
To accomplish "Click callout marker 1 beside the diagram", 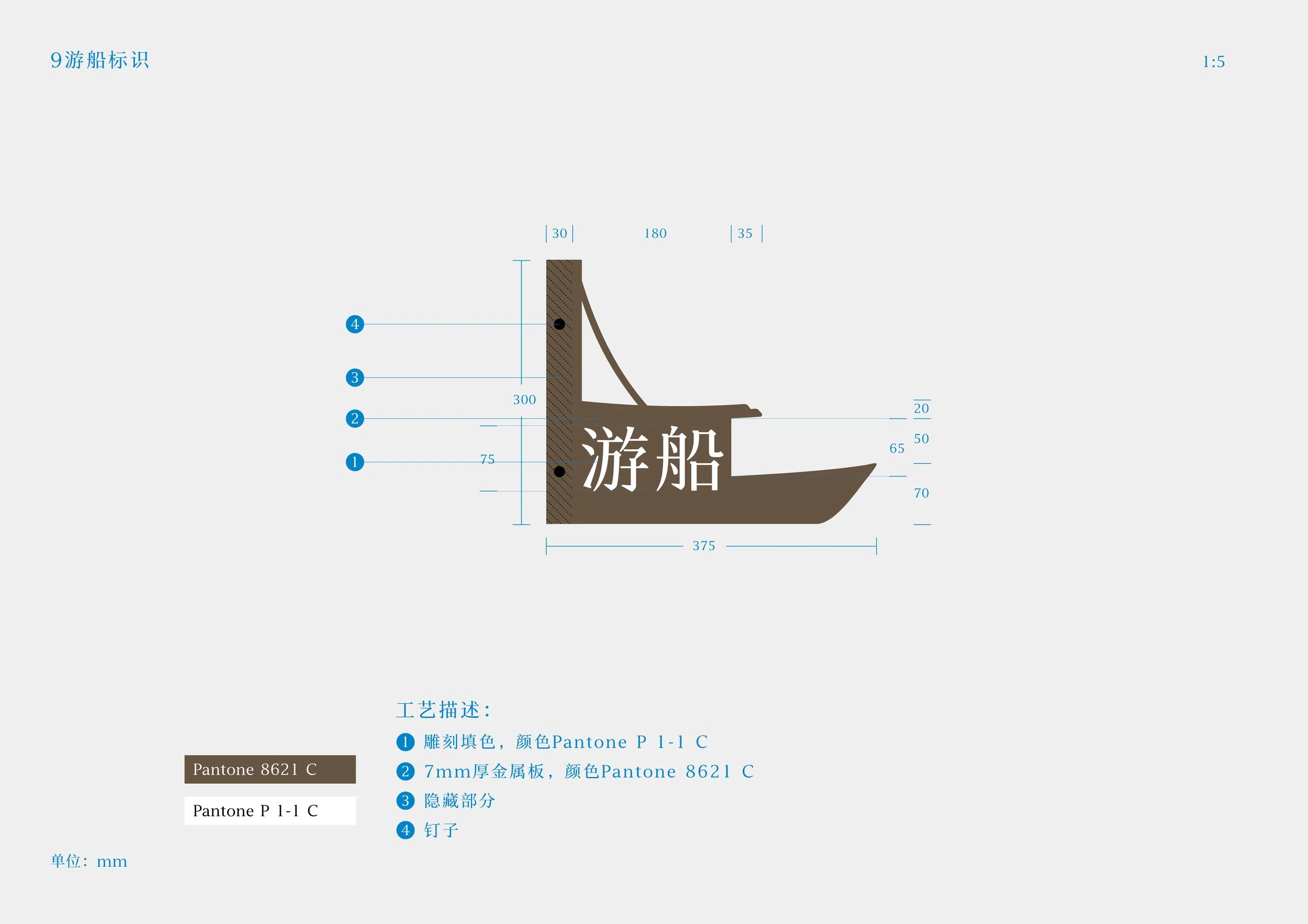I will [x=355, y=462].
